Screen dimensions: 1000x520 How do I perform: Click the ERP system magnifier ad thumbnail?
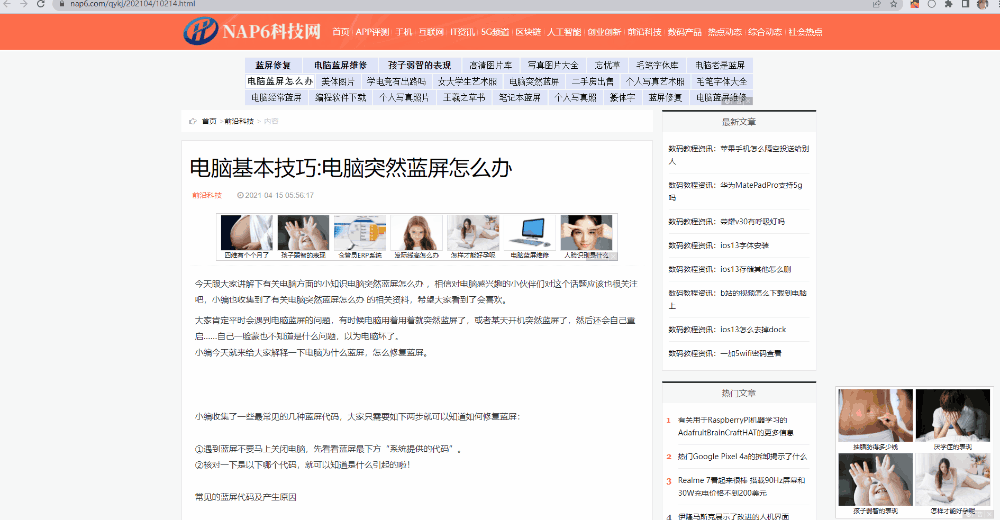(360, 232)
